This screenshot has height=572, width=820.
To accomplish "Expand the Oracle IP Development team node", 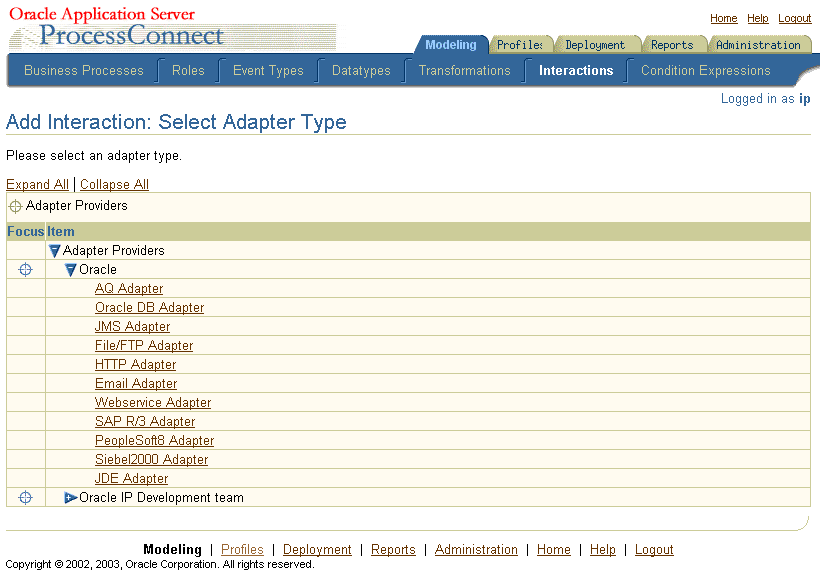I will point(71,498).
